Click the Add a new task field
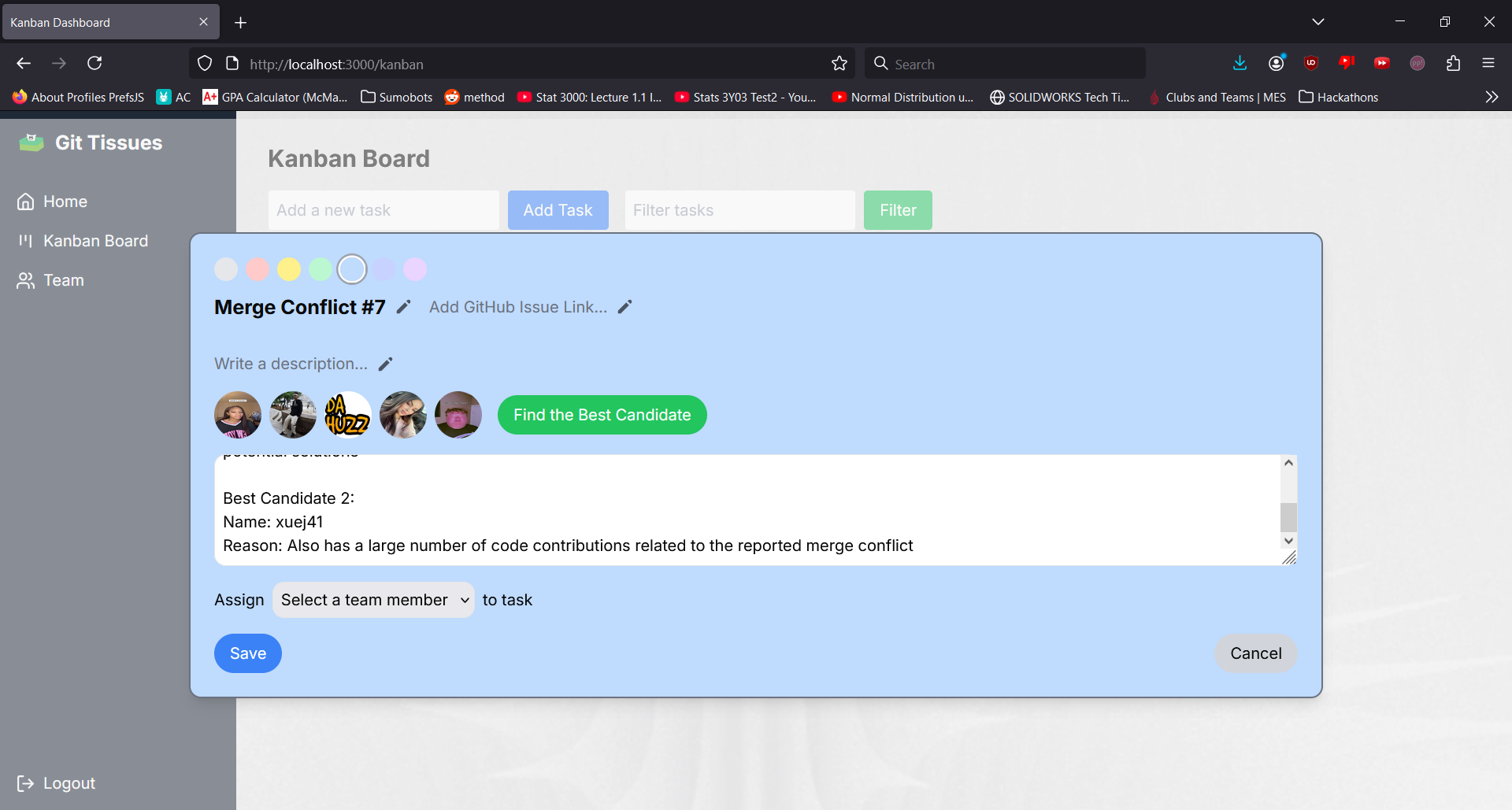Viewport: 1512px width, 810px height. pos(384,210)
